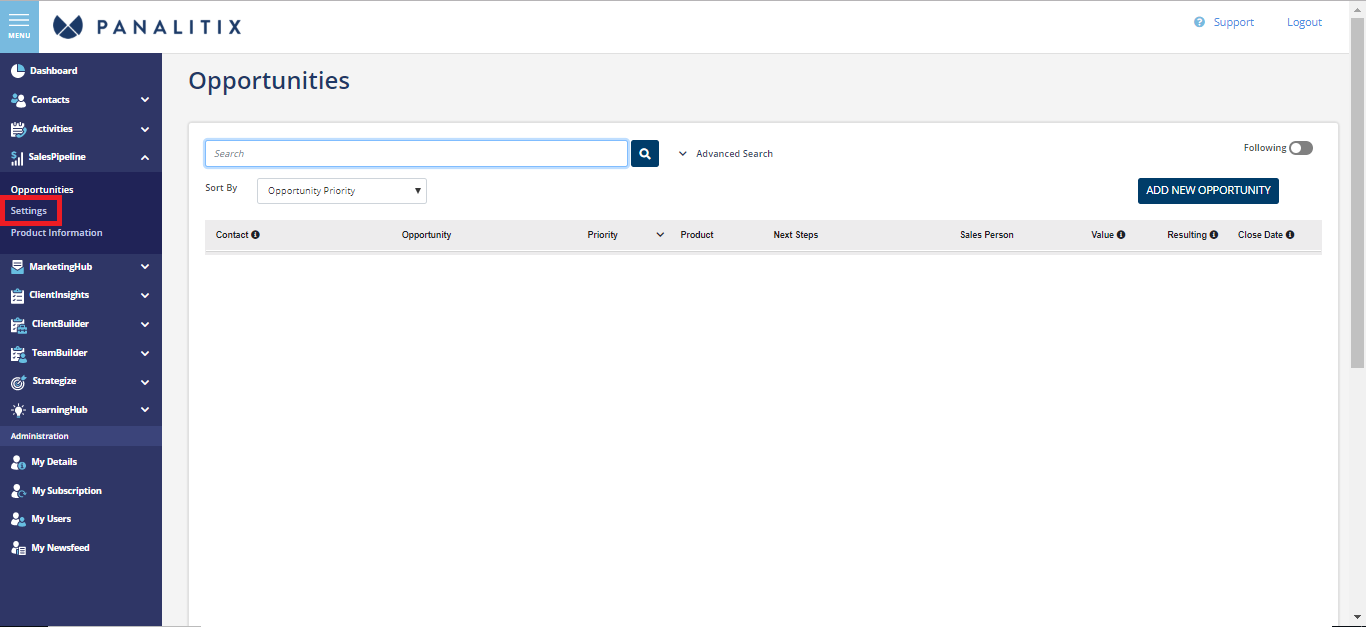
Task: Click the Logout link
Action: (x=1304, y=22)
